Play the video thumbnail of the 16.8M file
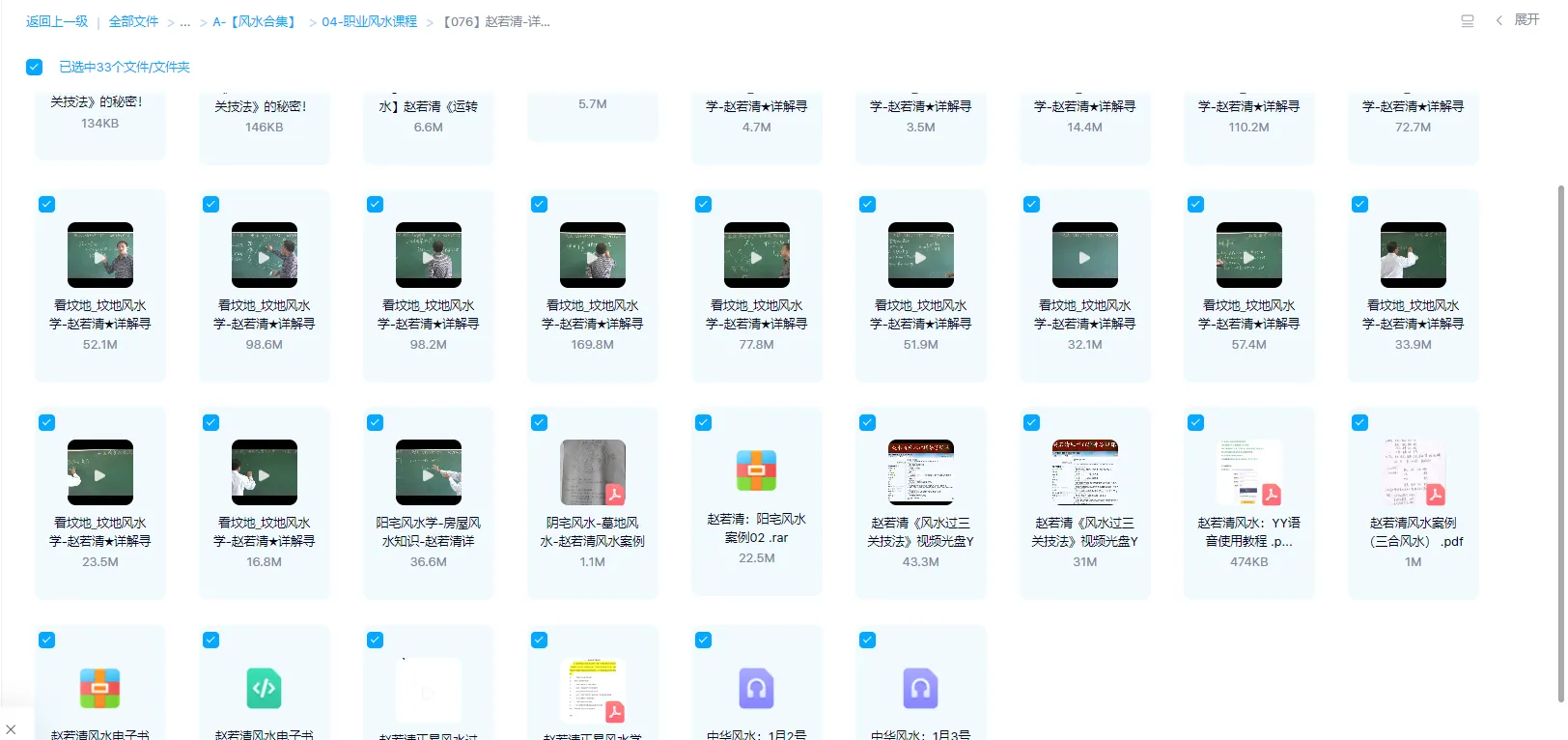 click(x=265, y=472)
